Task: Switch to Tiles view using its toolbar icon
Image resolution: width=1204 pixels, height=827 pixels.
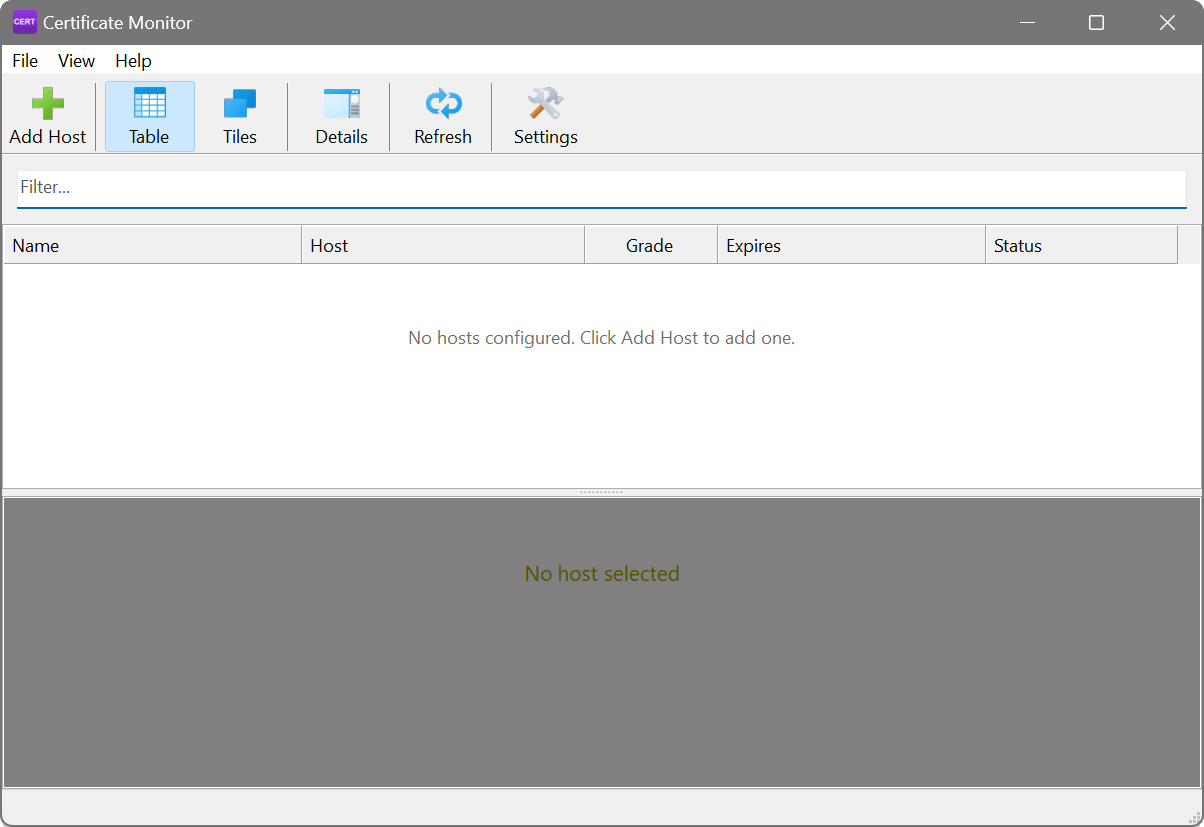Action: [239, 113]
